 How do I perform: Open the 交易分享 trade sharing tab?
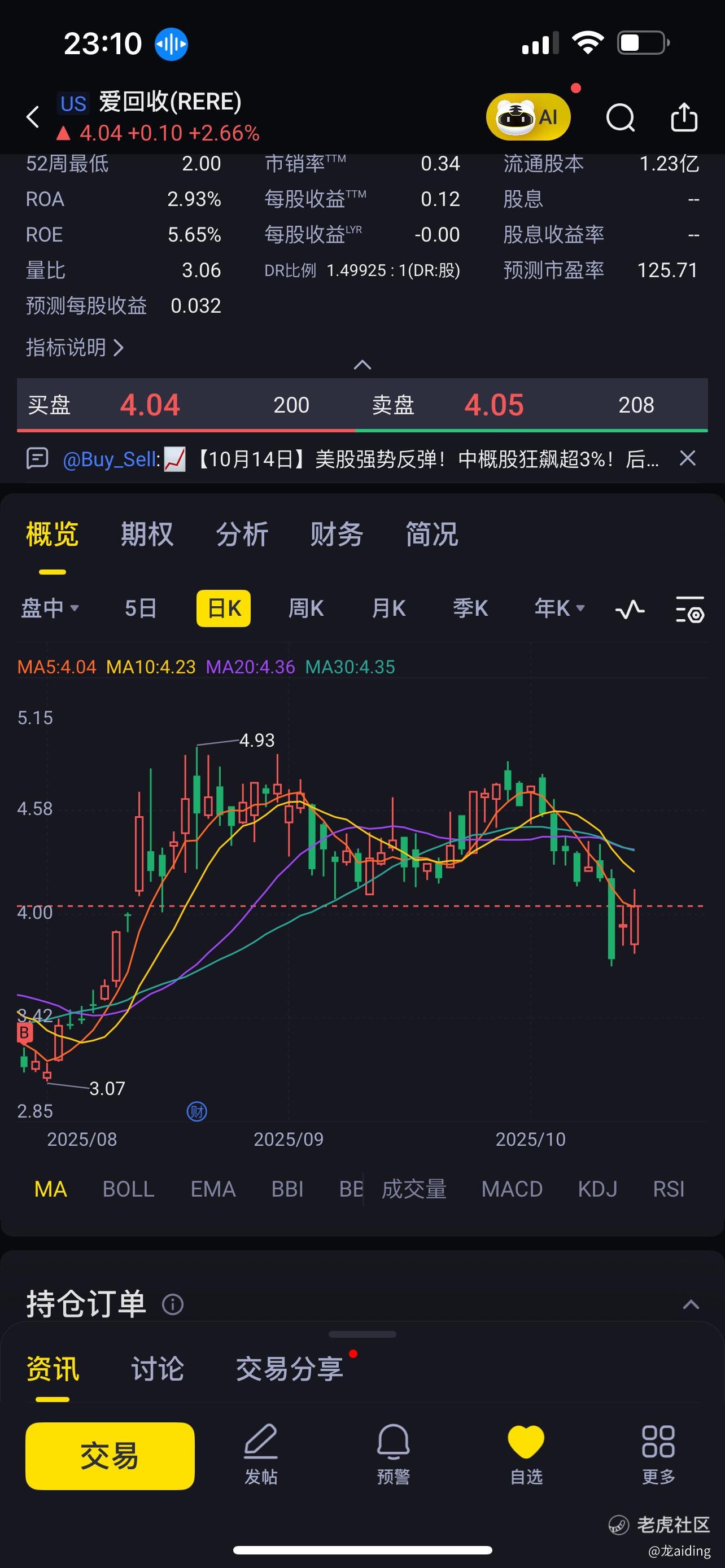290,1369
